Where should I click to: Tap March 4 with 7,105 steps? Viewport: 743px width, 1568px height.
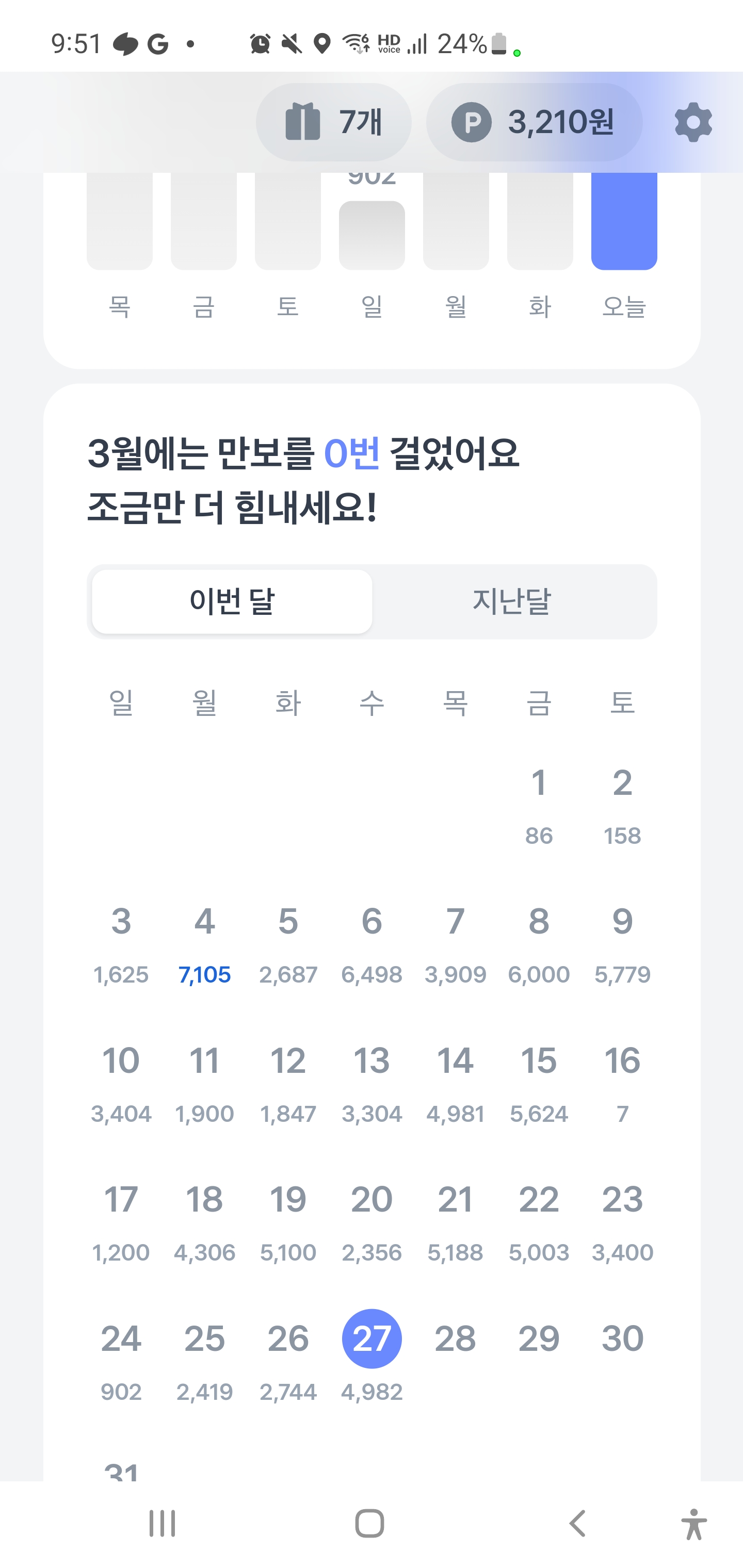[205, 943]
